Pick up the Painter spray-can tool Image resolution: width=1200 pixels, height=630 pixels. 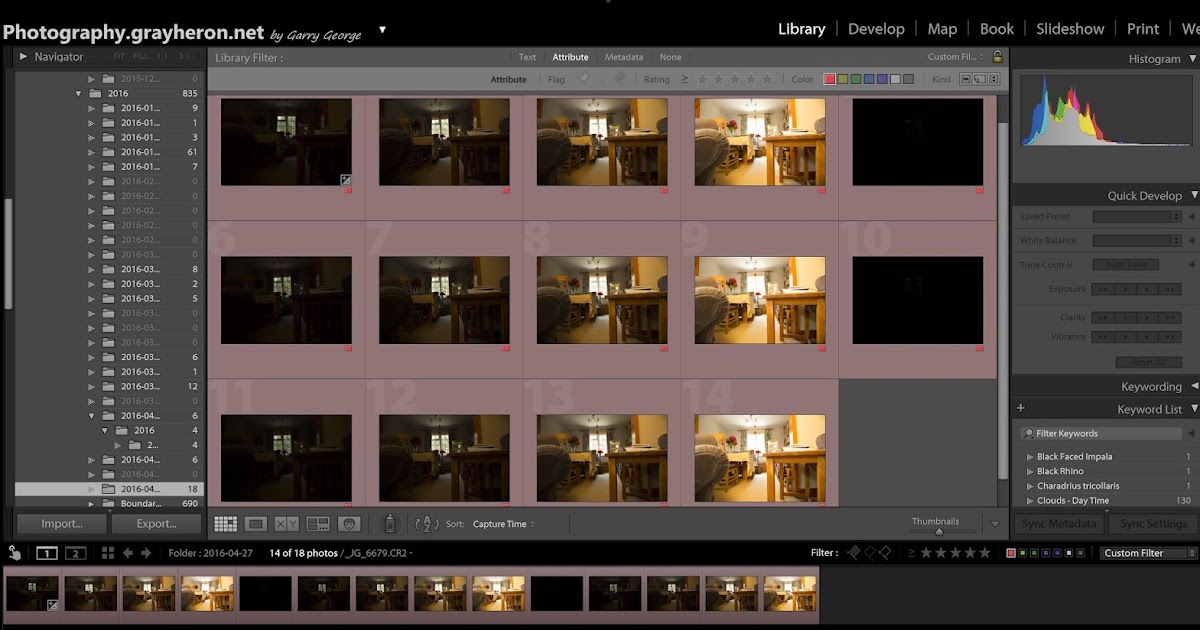pos(390,523)
